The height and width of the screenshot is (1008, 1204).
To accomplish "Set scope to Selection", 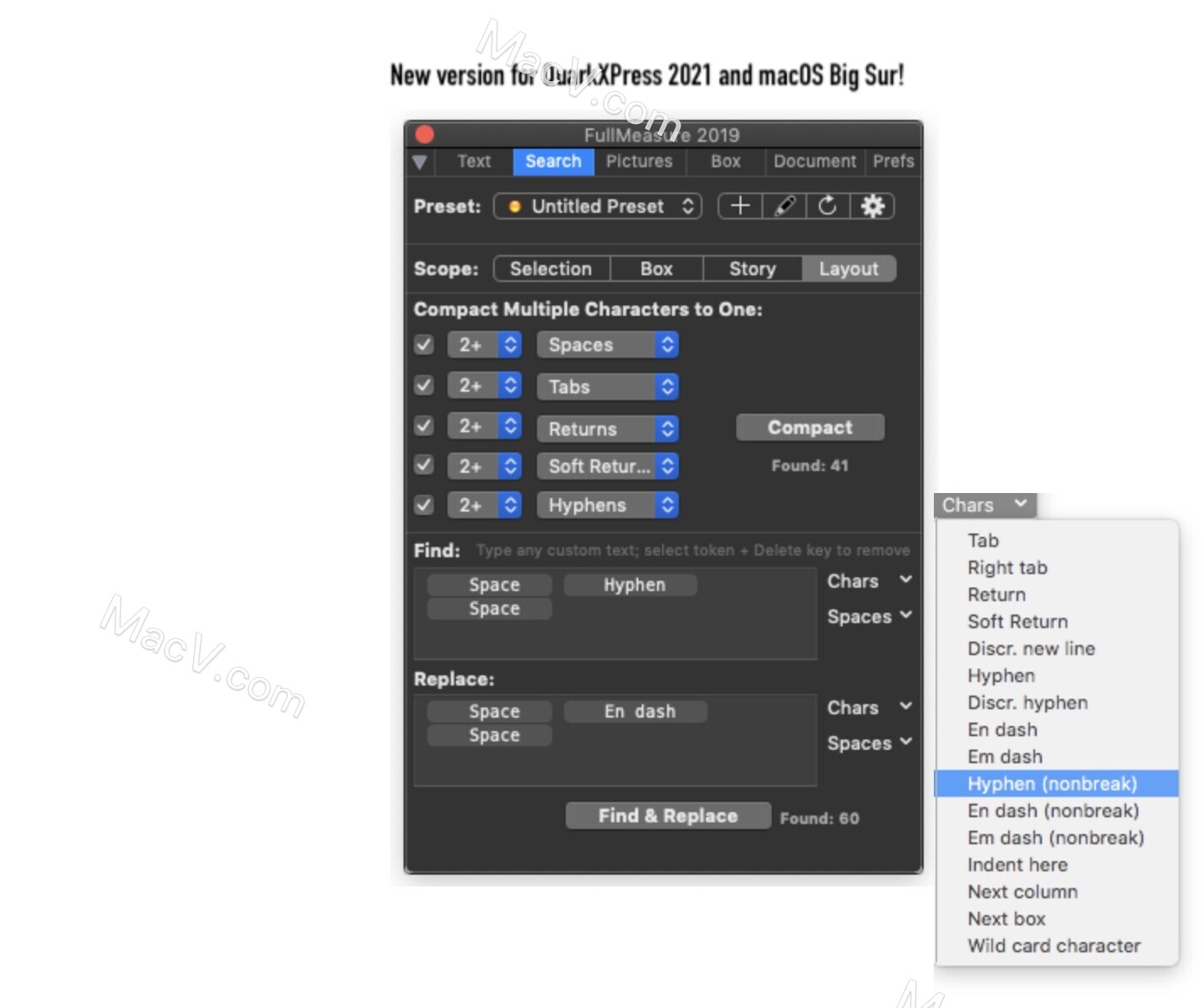I will tap(551, 268).
